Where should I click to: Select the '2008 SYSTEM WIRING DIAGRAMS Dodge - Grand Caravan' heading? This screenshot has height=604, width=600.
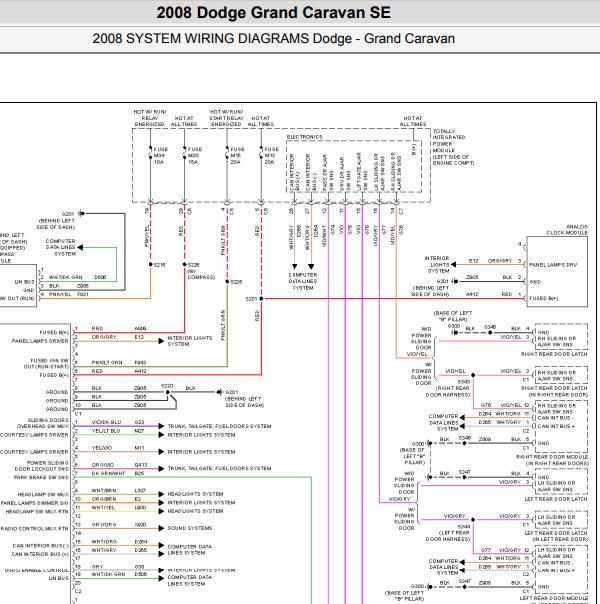[x=273, y=39]
